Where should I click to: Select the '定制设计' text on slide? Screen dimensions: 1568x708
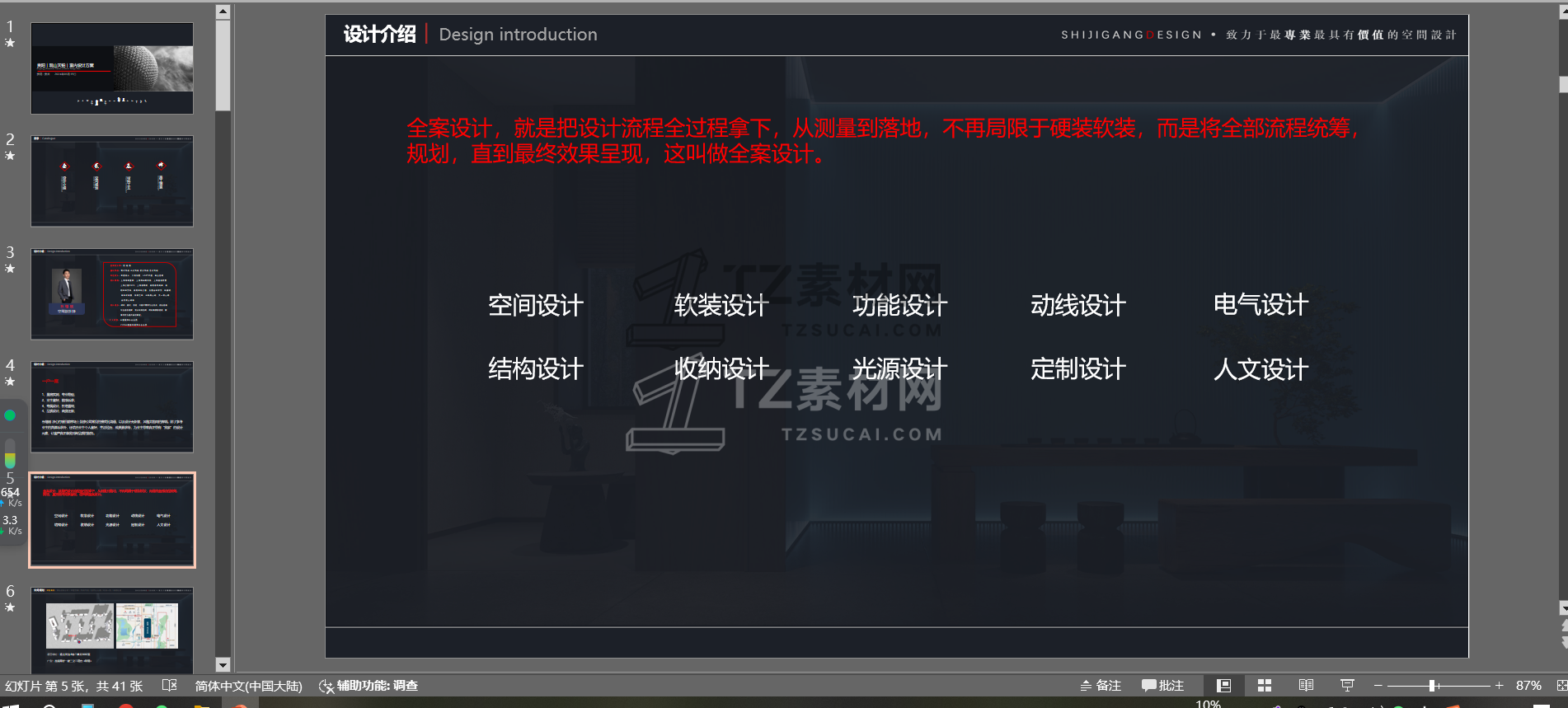tap(1078, 369)
